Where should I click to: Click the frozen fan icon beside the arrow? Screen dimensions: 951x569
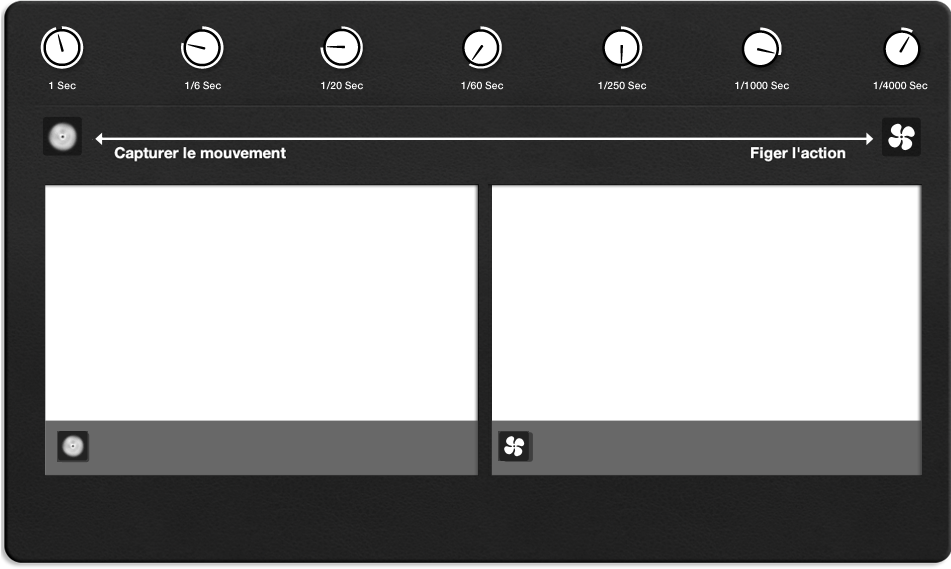click(901, 137)
